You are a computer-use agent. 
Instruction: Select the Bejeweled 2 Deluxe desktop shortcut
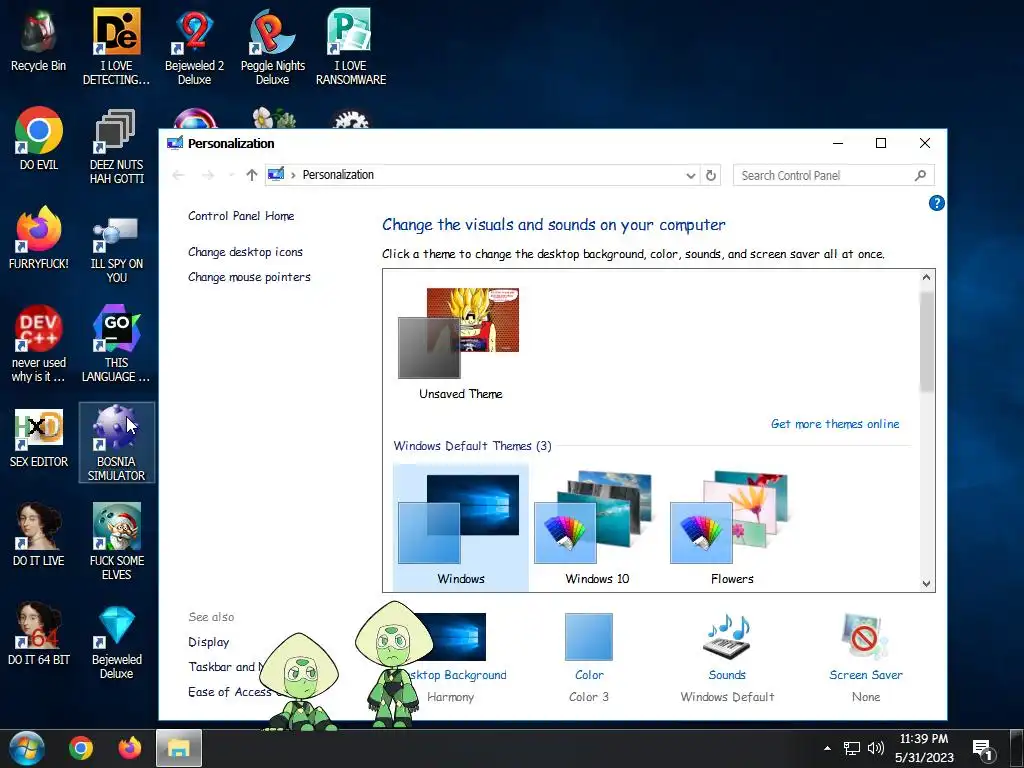pyautogui.click(x=195, y=46)
